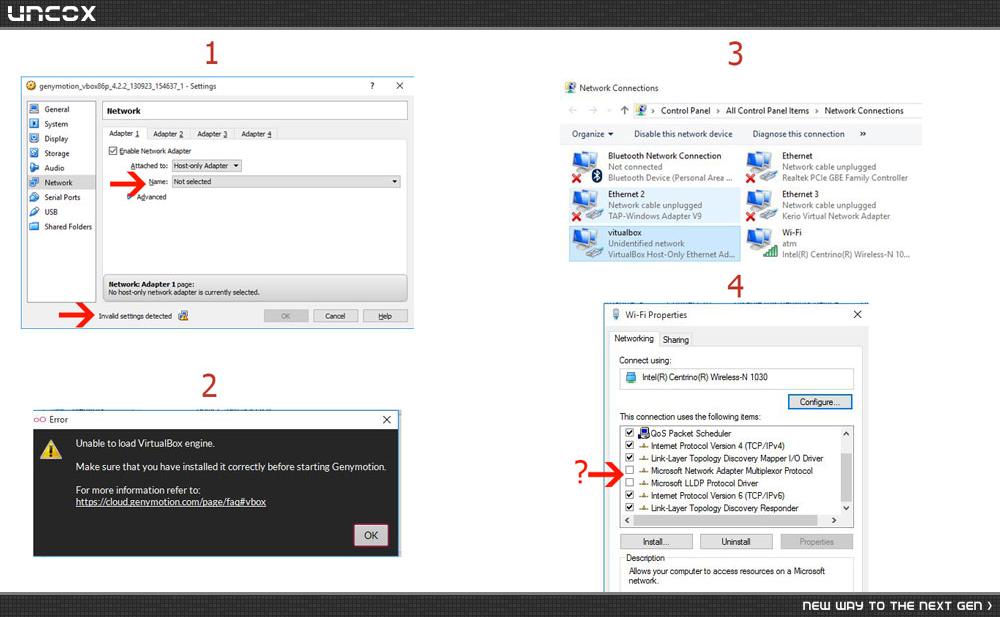Open Shared Folders icon in settings sidebar
The width and height of the screenshot is (1000, 617).
[34, 227]
